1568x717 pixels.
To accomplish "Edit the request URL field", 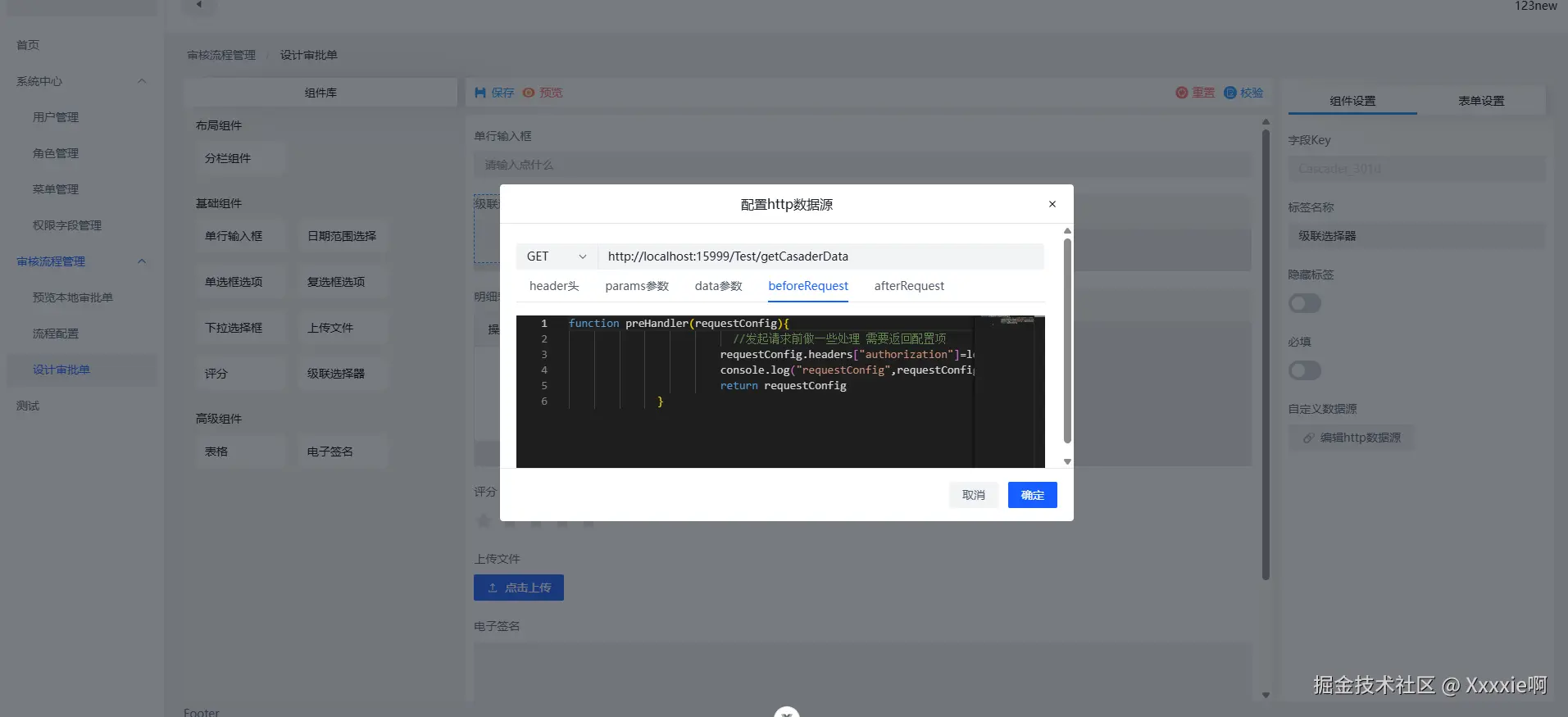I will 820,256.
